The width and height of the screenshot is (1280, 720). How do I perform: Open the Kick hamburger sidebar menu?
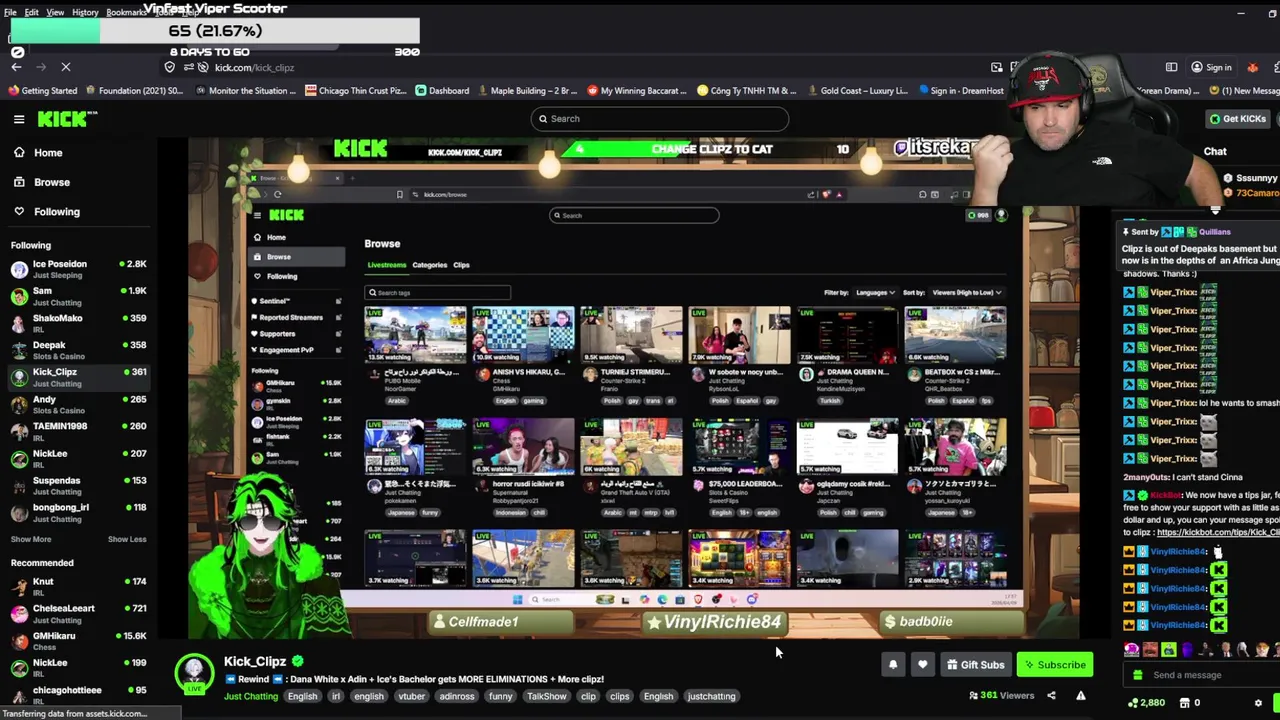tap(19, 119)
